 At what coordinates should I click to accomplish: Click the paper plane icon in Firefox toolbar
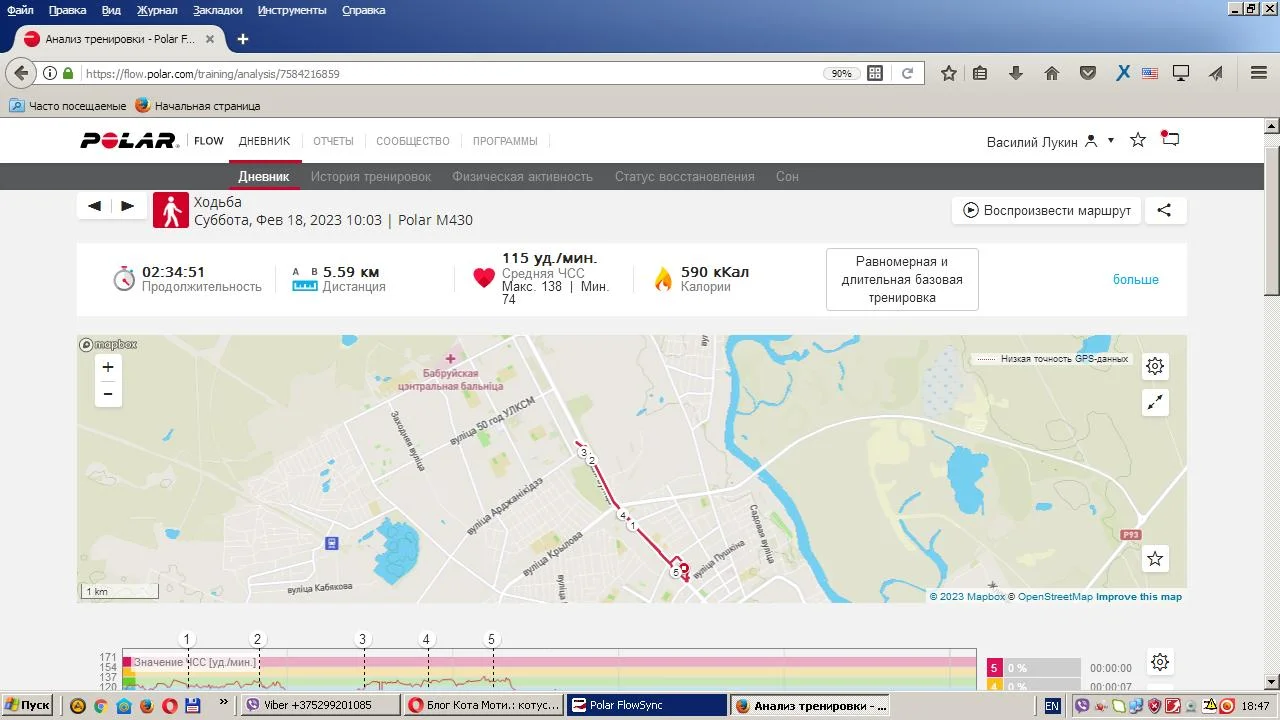[x=1216, y=73]
